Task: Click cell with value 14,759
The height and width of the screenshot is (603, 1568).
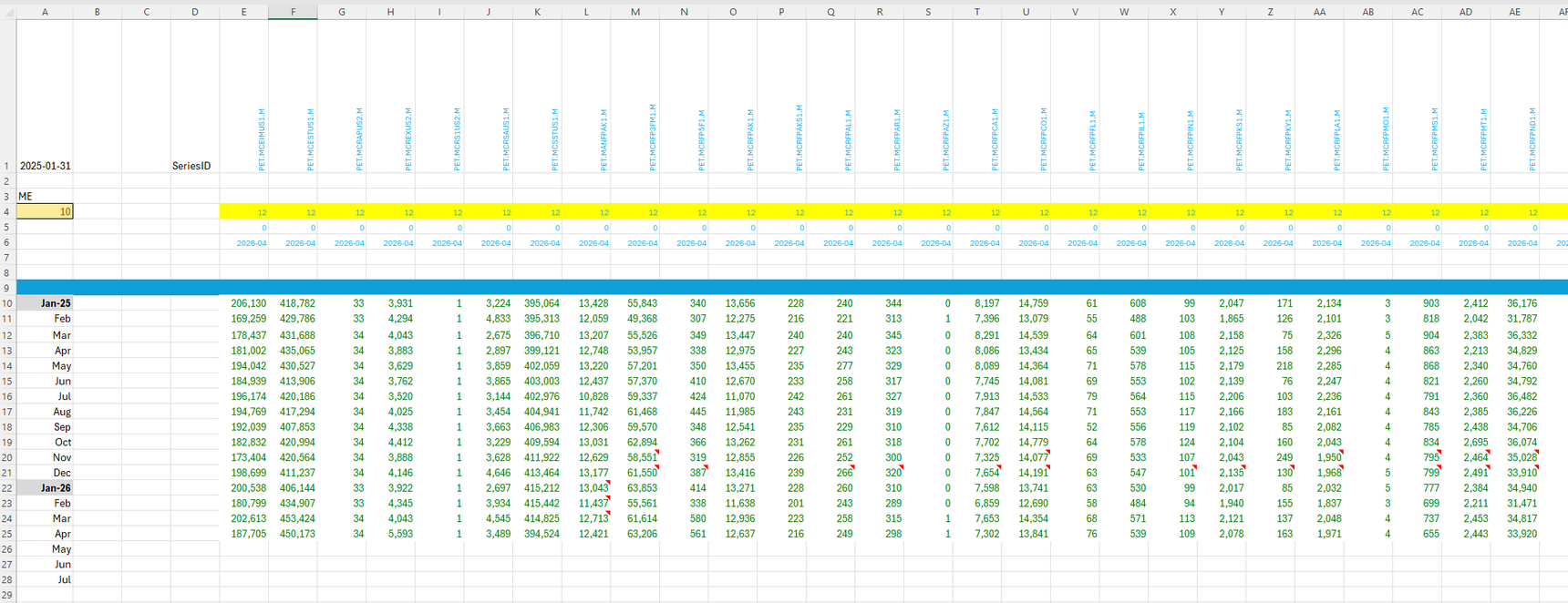Action: pyautogui.click(x=1026, y=303)
